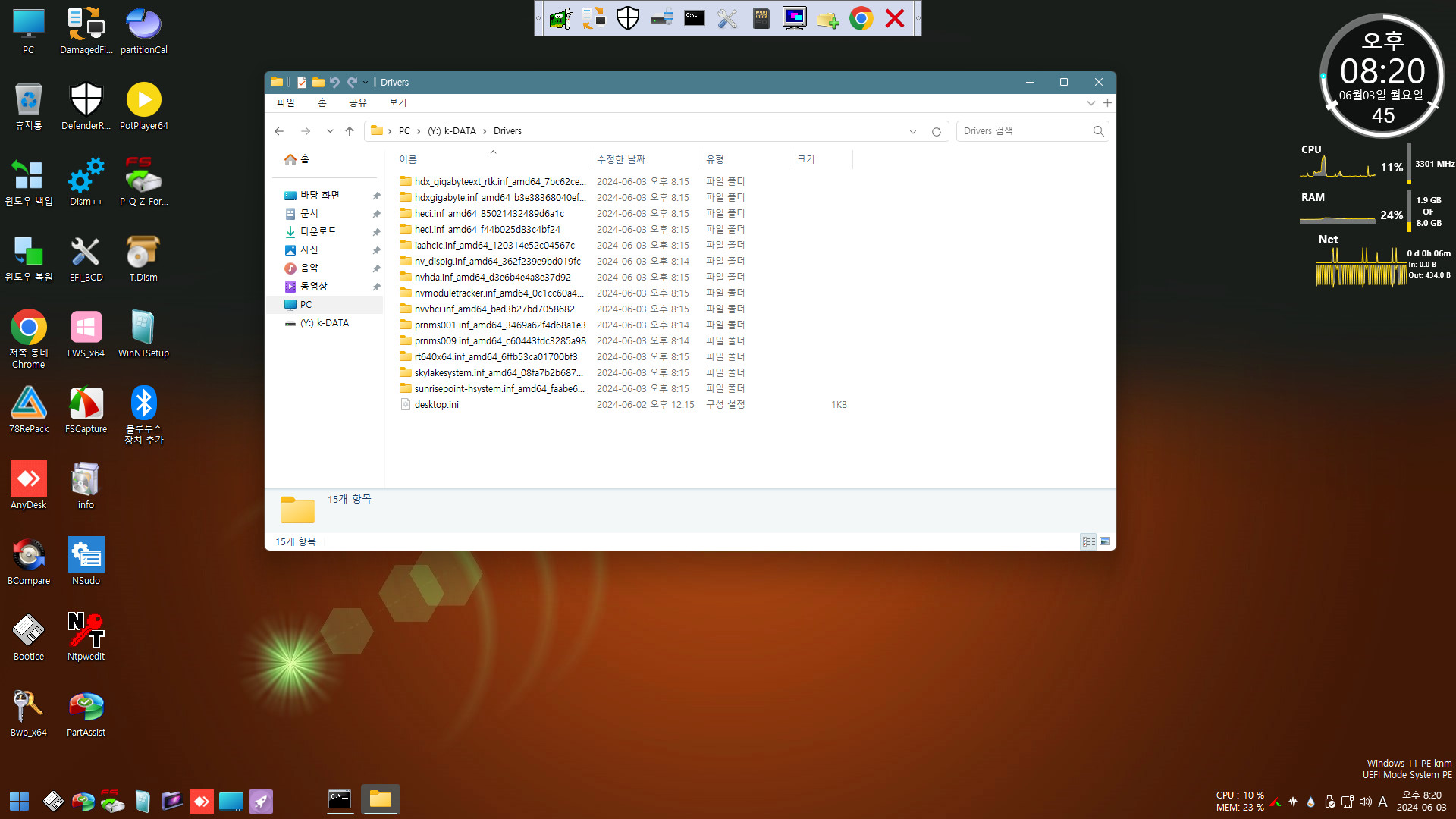Click chevron after PC in breadcrumb
The width and height of the screenshot is (1456, 819).
tap(418, 131)
